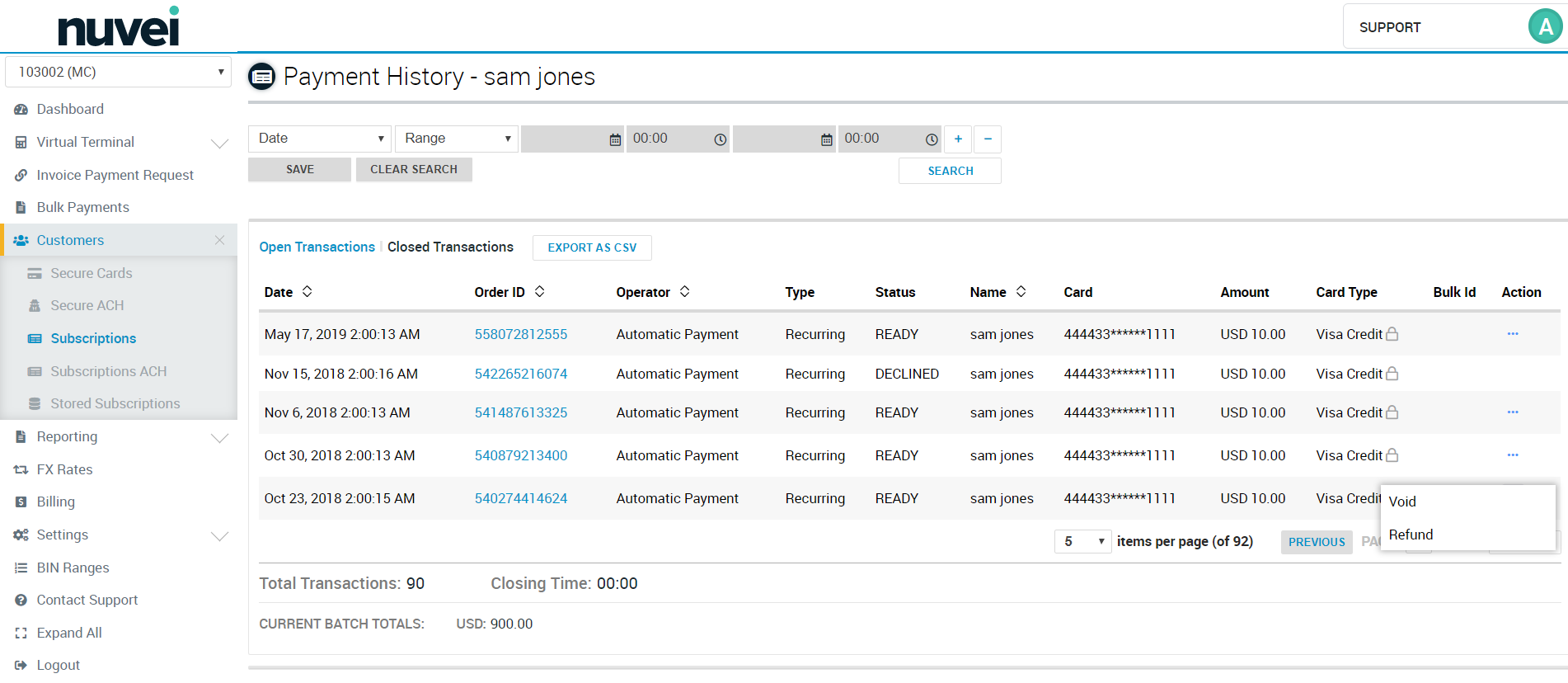Sort by Date using column sort icon
This screenshot has height=683, width=1568.
tap(307, 291)
